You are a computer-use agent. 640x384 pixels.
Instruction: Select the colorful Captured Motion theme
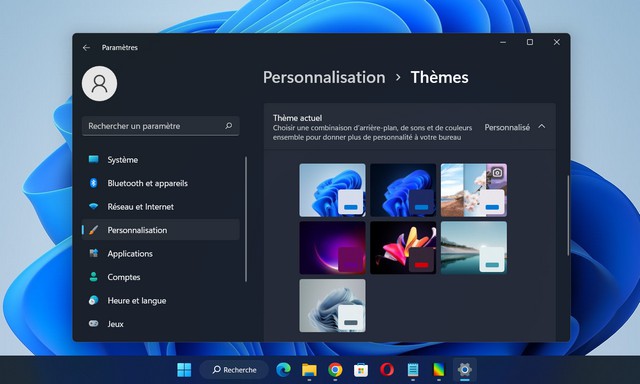[x=403, y=248]
